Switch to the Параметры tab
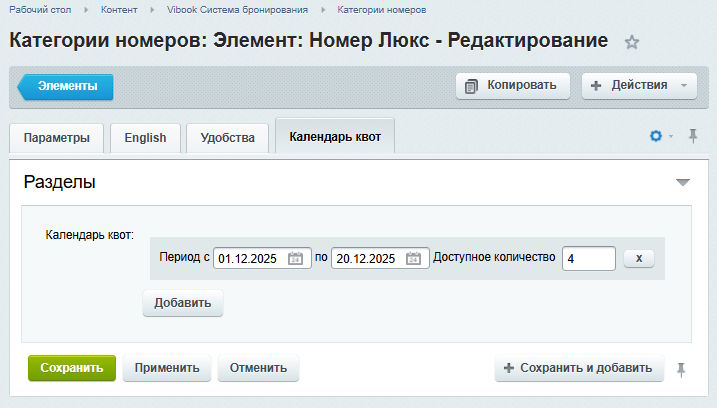 click(x=57, y=138)
